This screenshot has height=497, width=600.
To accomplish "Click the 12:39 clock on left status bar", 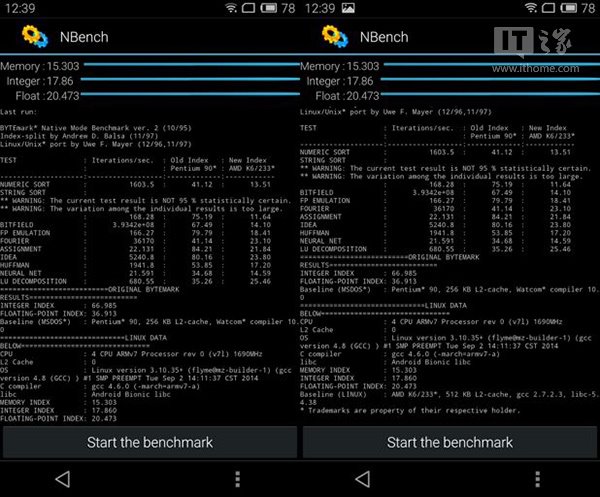I will click(x=20, y=8).
